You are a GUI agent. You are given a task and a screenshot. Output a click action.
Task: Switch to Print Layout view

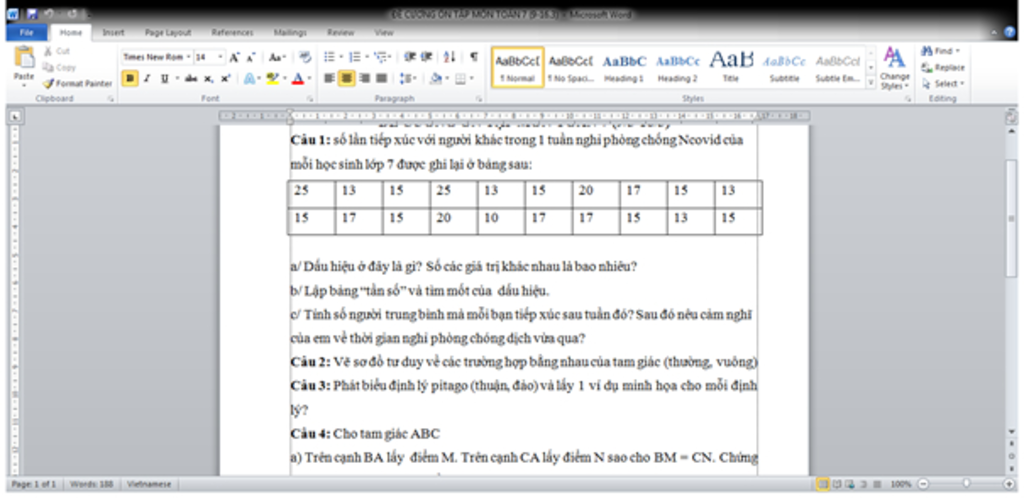(x=823, y=484)
